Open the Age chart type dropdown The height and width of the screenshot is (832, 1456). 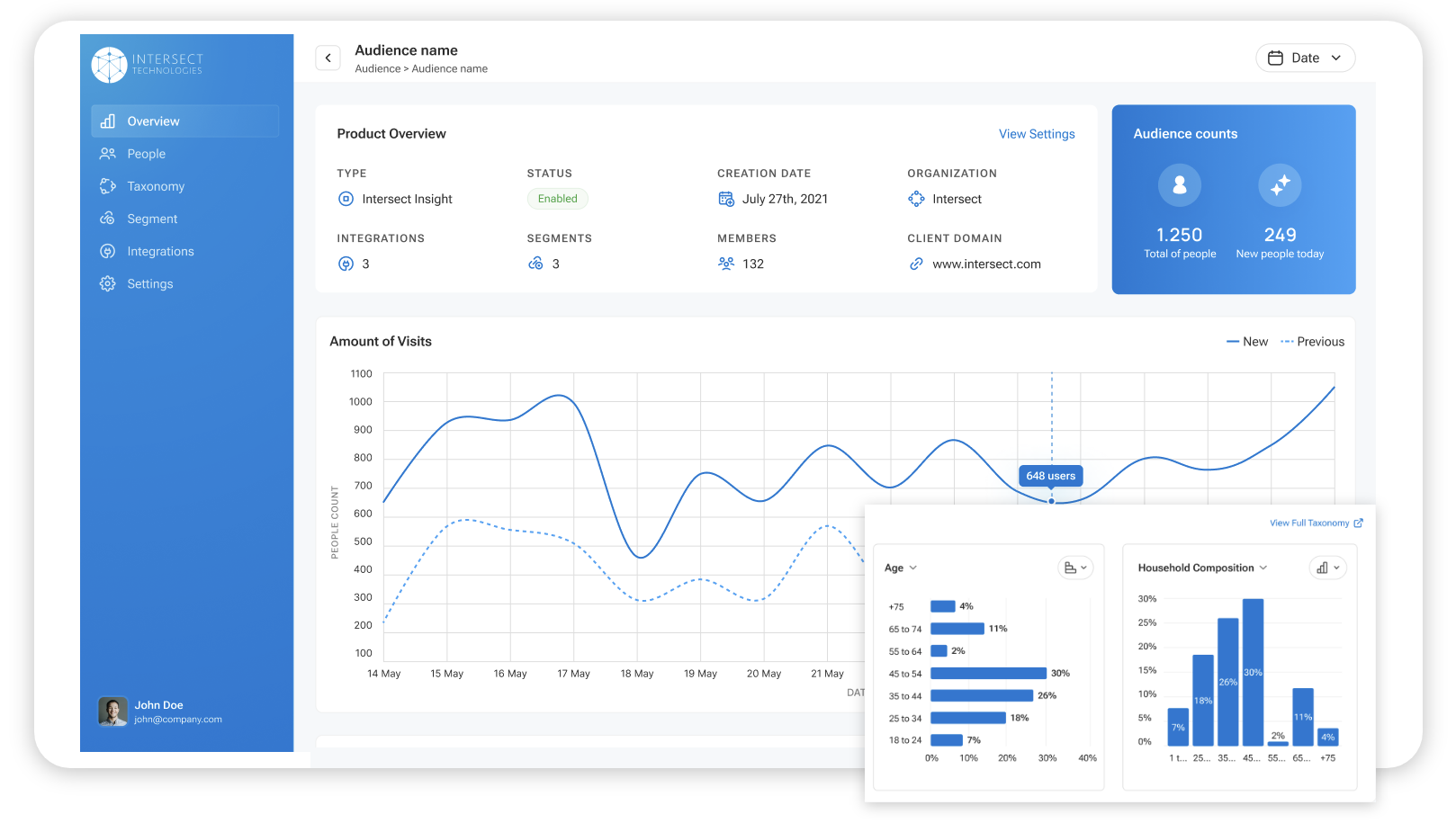click(x=1075, y=568)
